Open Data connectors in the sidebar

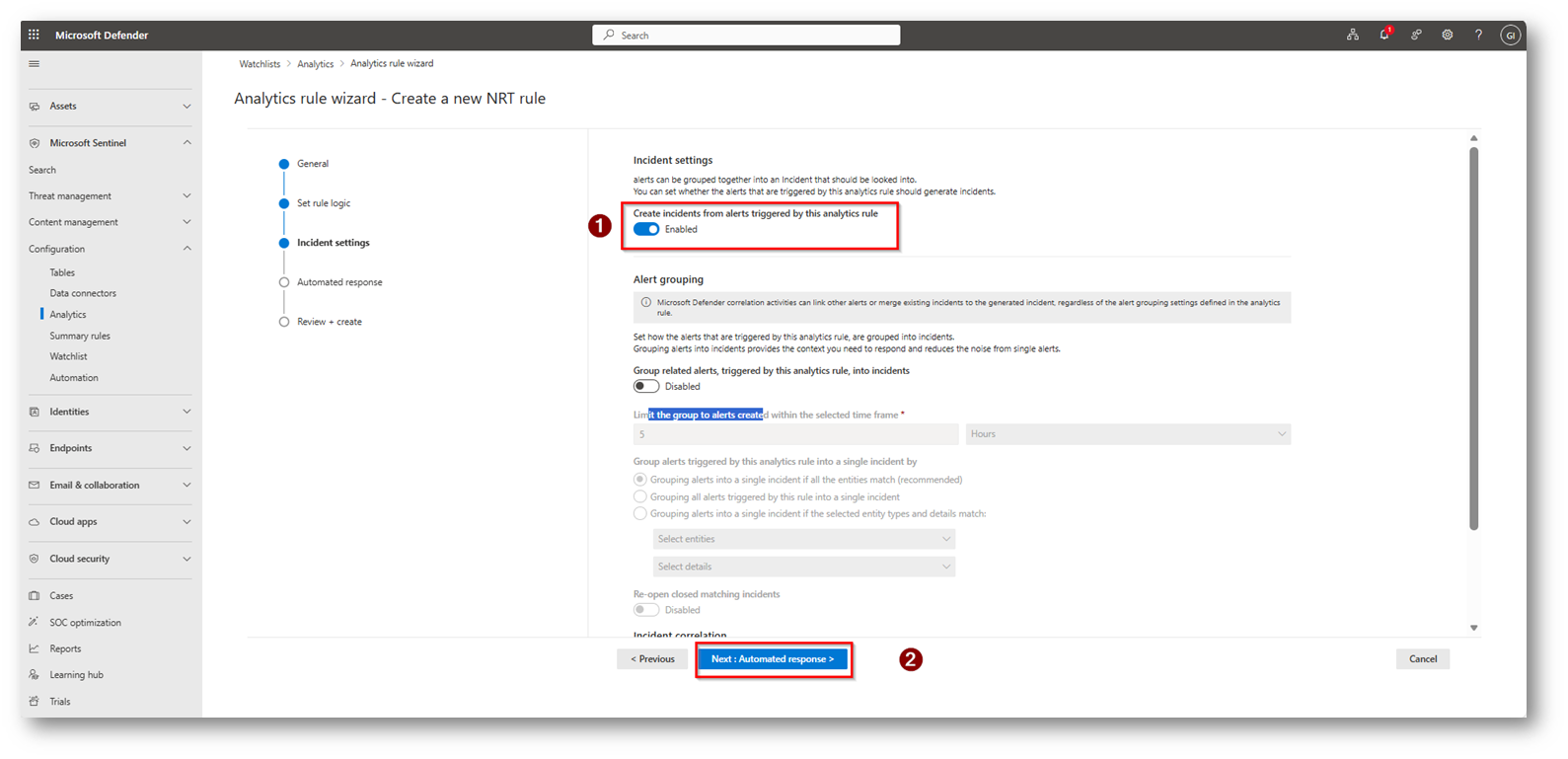83,293
